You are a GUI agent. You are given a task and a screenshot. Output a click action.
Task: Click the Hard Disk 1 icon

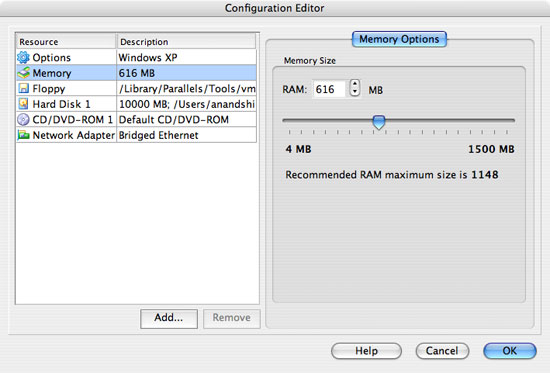(23, 104)
